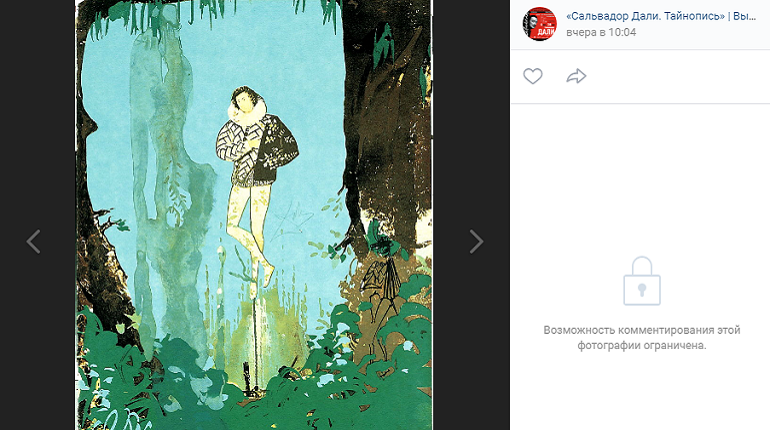This screenshot has height=430, width=770.
Task: Like the photo with the heart icon
Action: (x=533, y=76)
